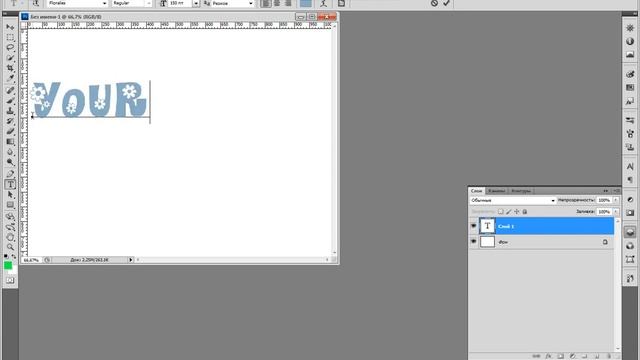Click background layer thumbnail
The image size is (640, 360).
[487, 242]
